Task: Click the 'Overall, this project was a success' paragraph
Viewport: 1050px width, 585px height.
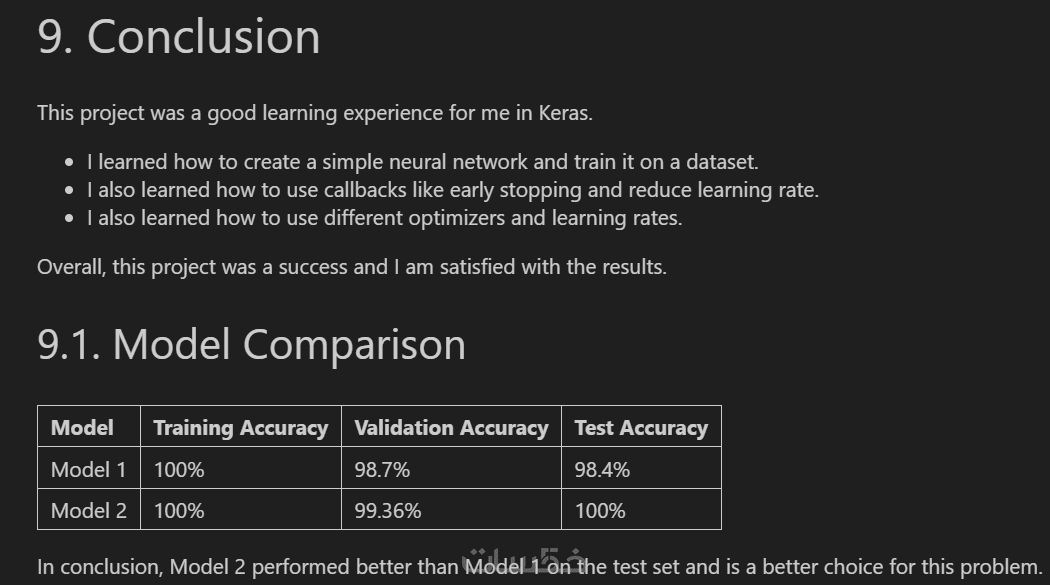Action: click(x=351, y=267)
